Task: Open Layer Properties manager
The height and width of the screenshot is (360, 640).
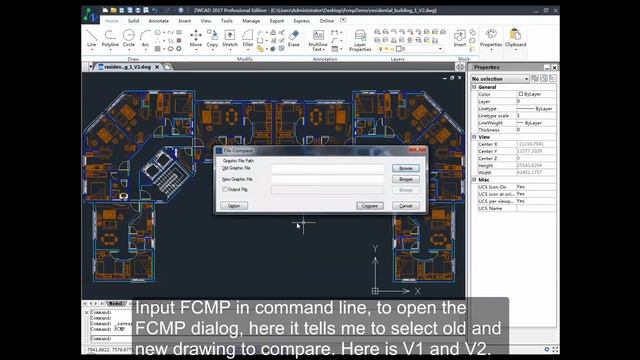Action: pyautogui.click(x=360, y=40)
